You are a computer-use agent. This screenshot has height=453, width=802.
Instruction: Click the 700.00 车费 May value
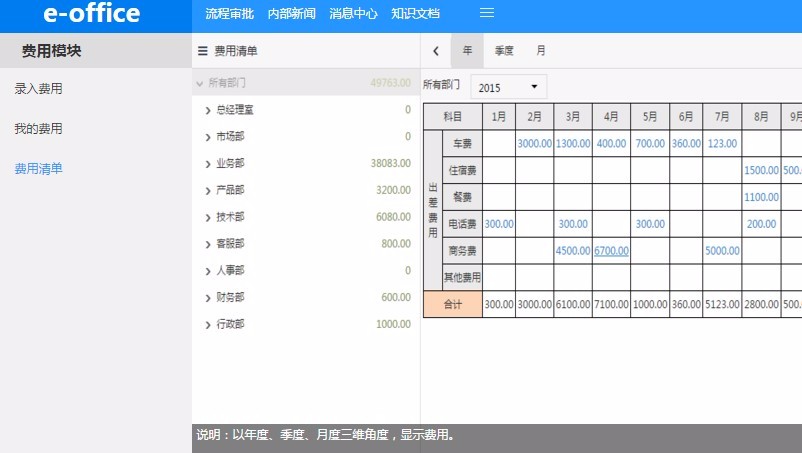pos(650,144)
